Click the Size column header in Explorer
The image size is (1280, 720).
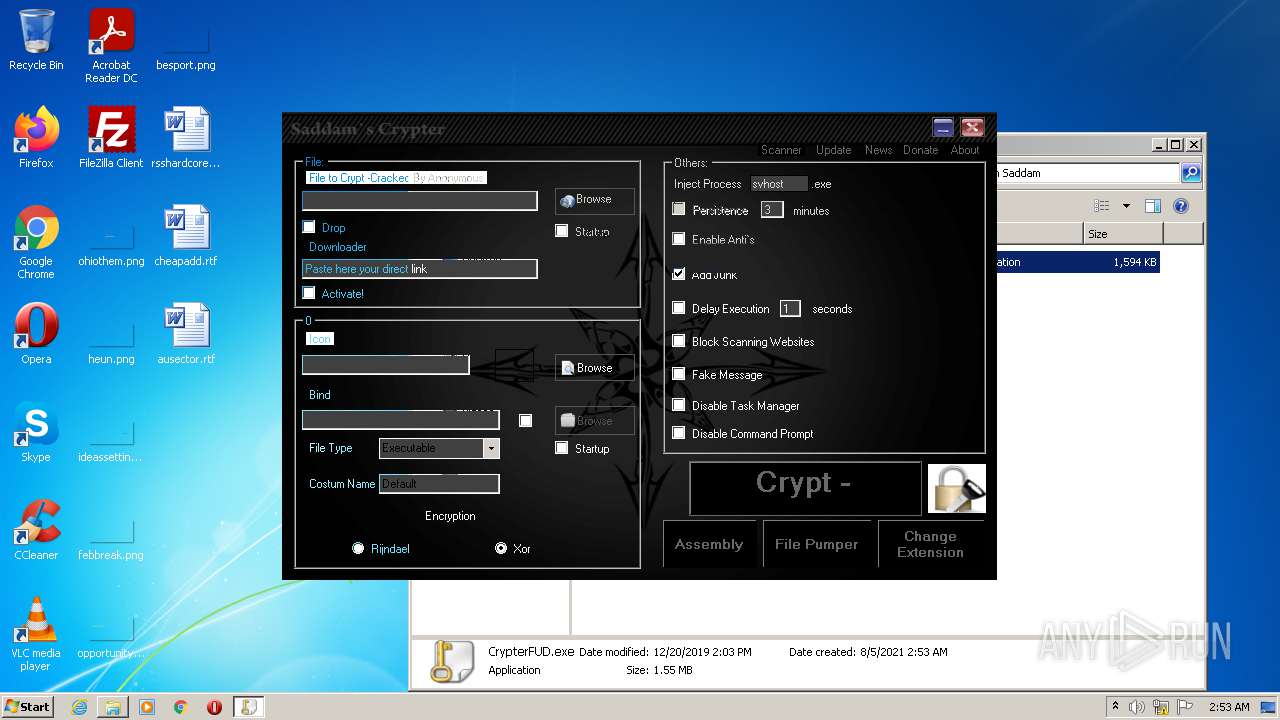pos(1123,234)
